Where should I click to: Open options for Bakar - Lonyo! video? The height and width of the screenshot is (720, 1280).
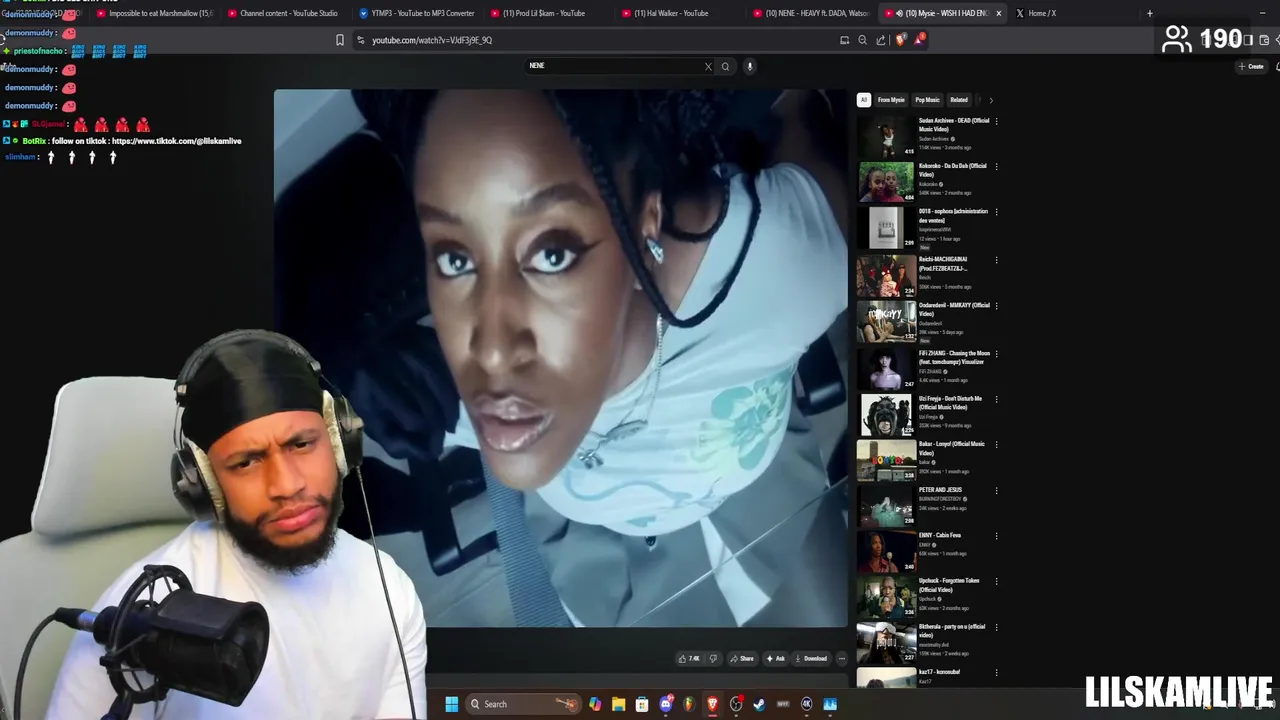[x=996, y=444]
